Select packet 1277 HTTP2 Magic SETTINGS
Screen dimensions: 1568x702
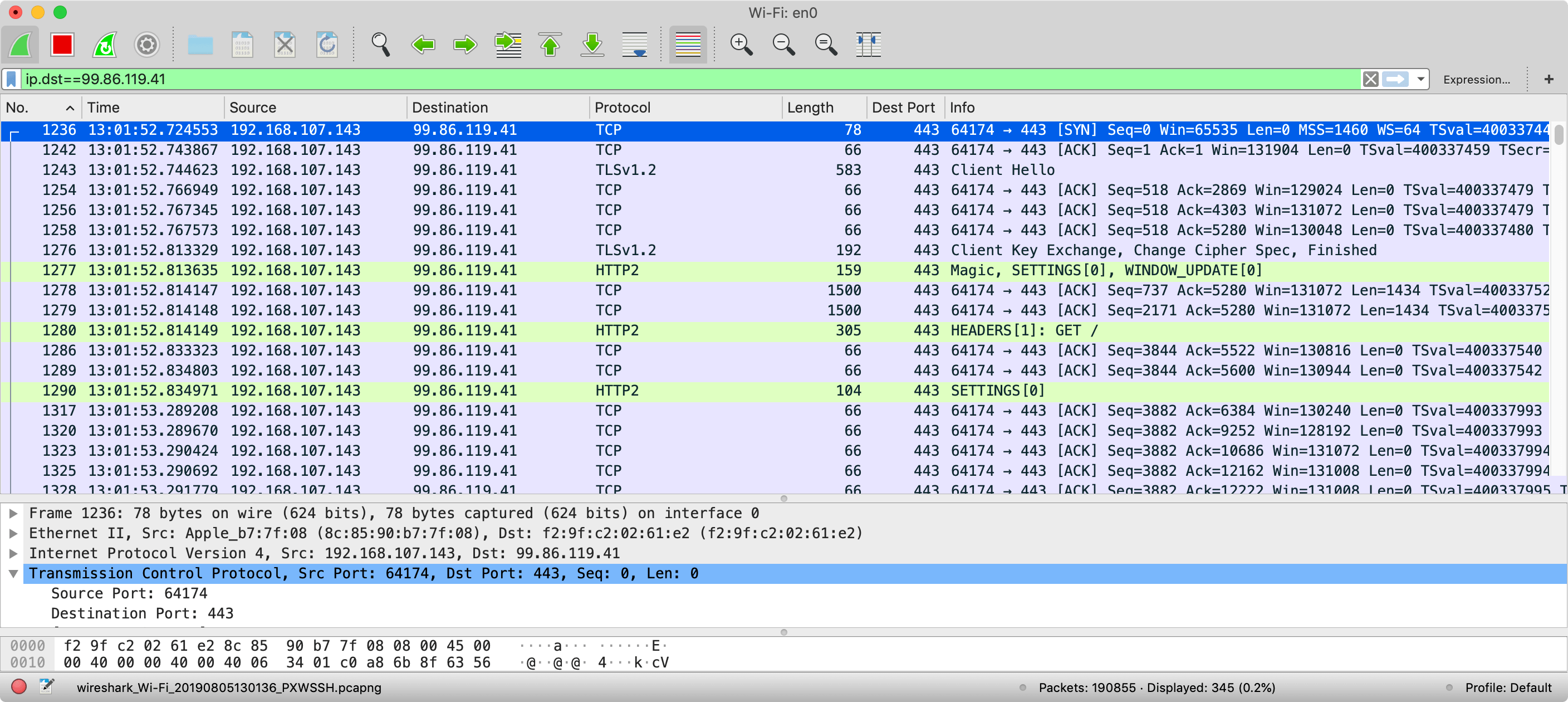776,270
